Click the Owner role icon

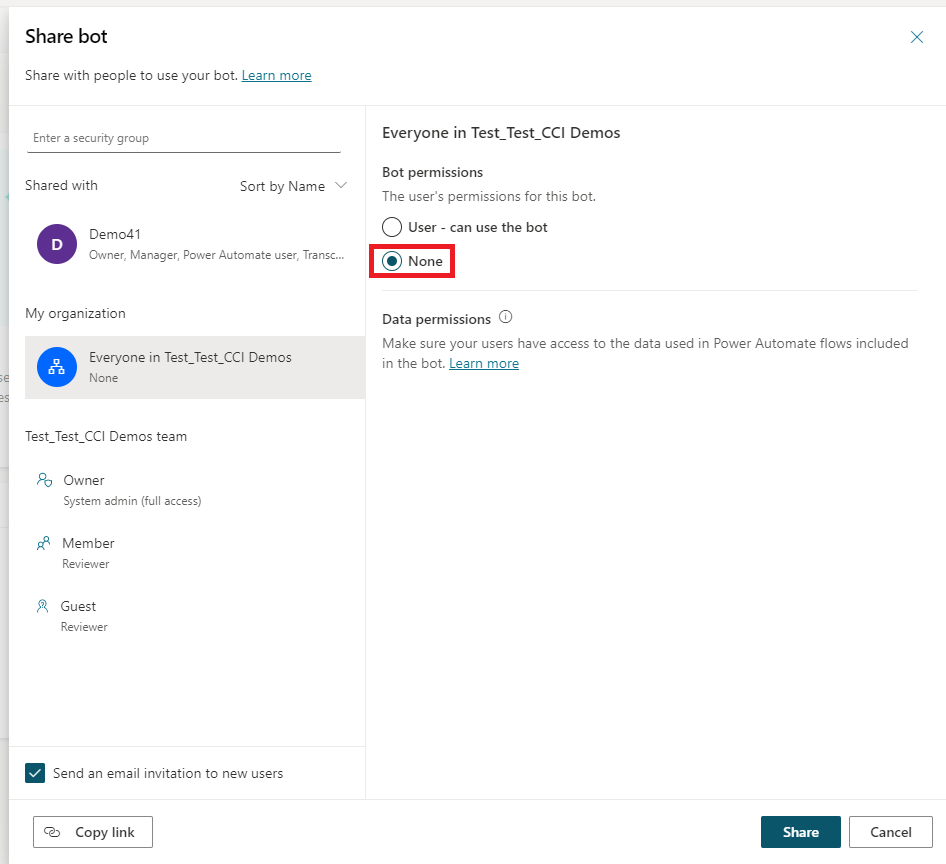coord(44,480)
